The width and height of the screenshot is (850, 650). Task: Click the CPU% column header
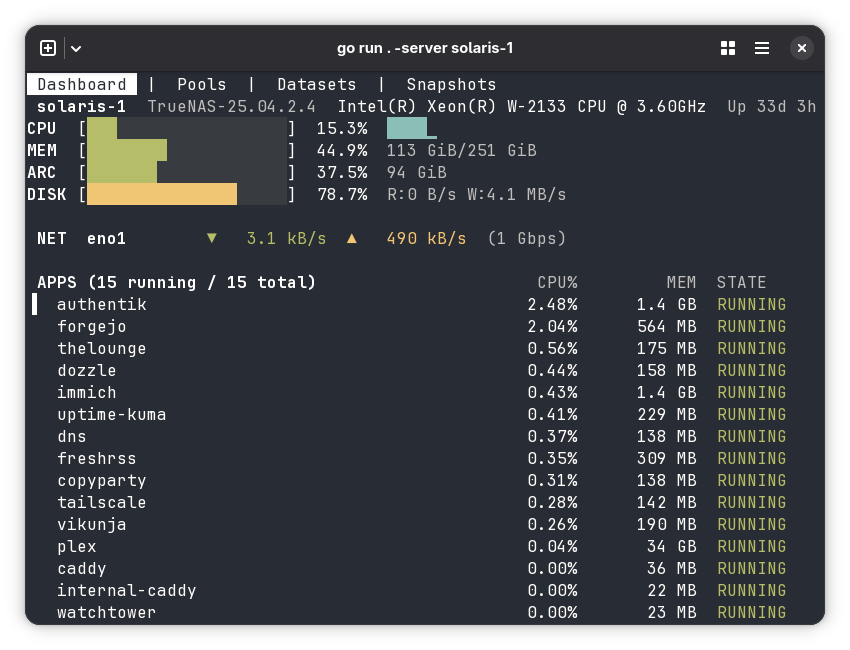point(557,282)
